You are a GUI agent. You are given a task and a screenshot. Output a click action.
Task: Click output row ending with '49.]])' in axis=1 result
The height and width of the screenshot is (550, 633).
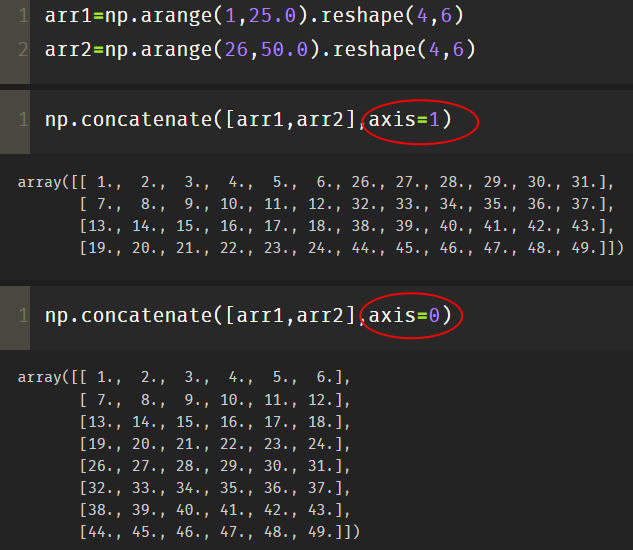(x=352, y=248)
